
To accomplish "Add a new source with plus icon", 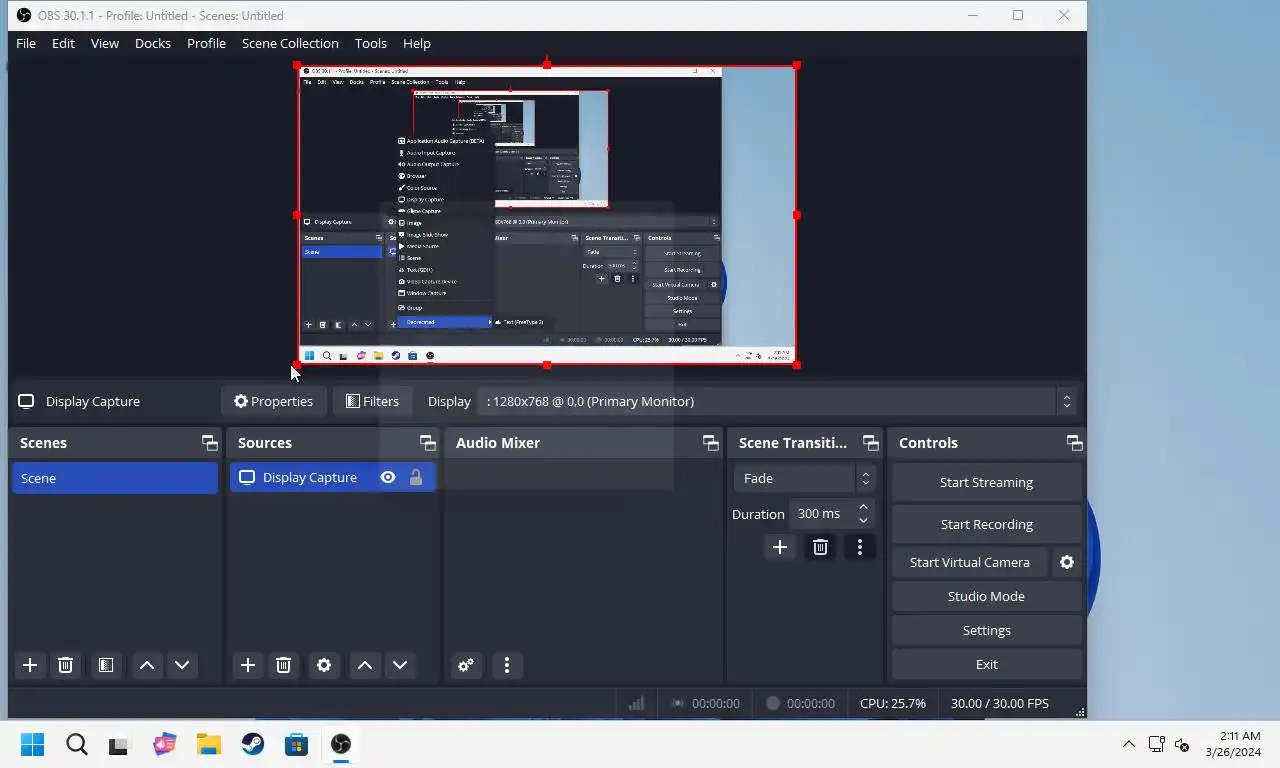I will tap(248, 665).
